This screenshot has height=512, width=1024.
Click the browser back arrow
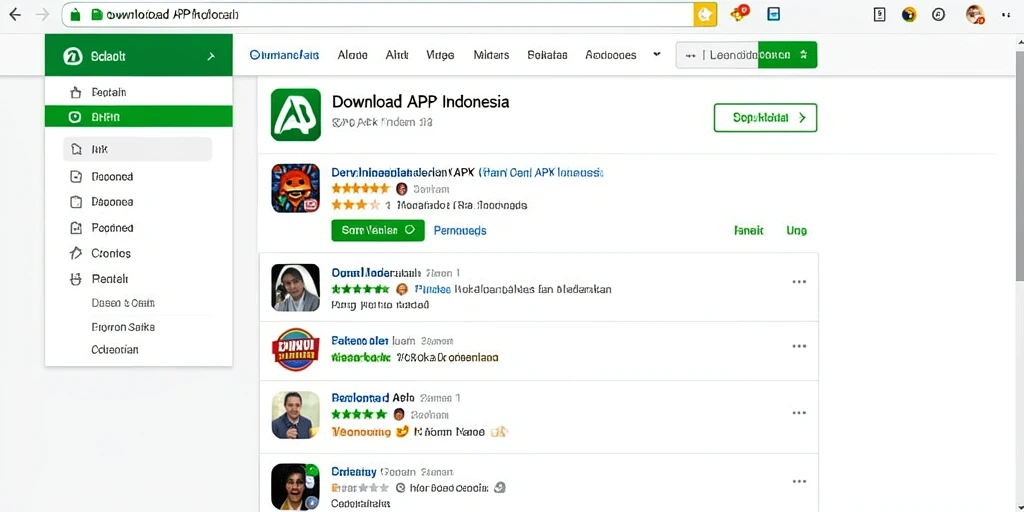click(14, 14)
